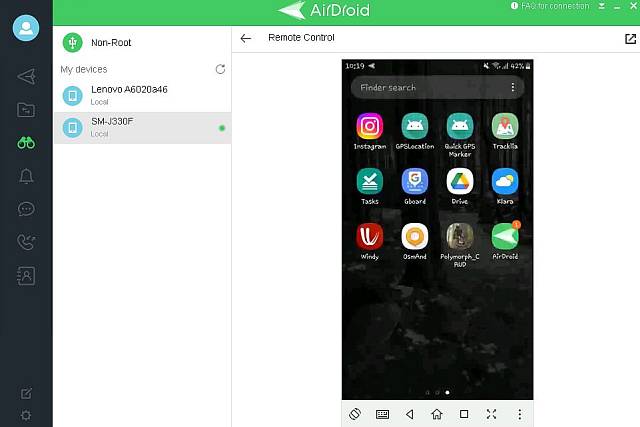Viewport: 640px width, 427px height.
Task: Launch OsmAnd app
Action: (415, 236)
